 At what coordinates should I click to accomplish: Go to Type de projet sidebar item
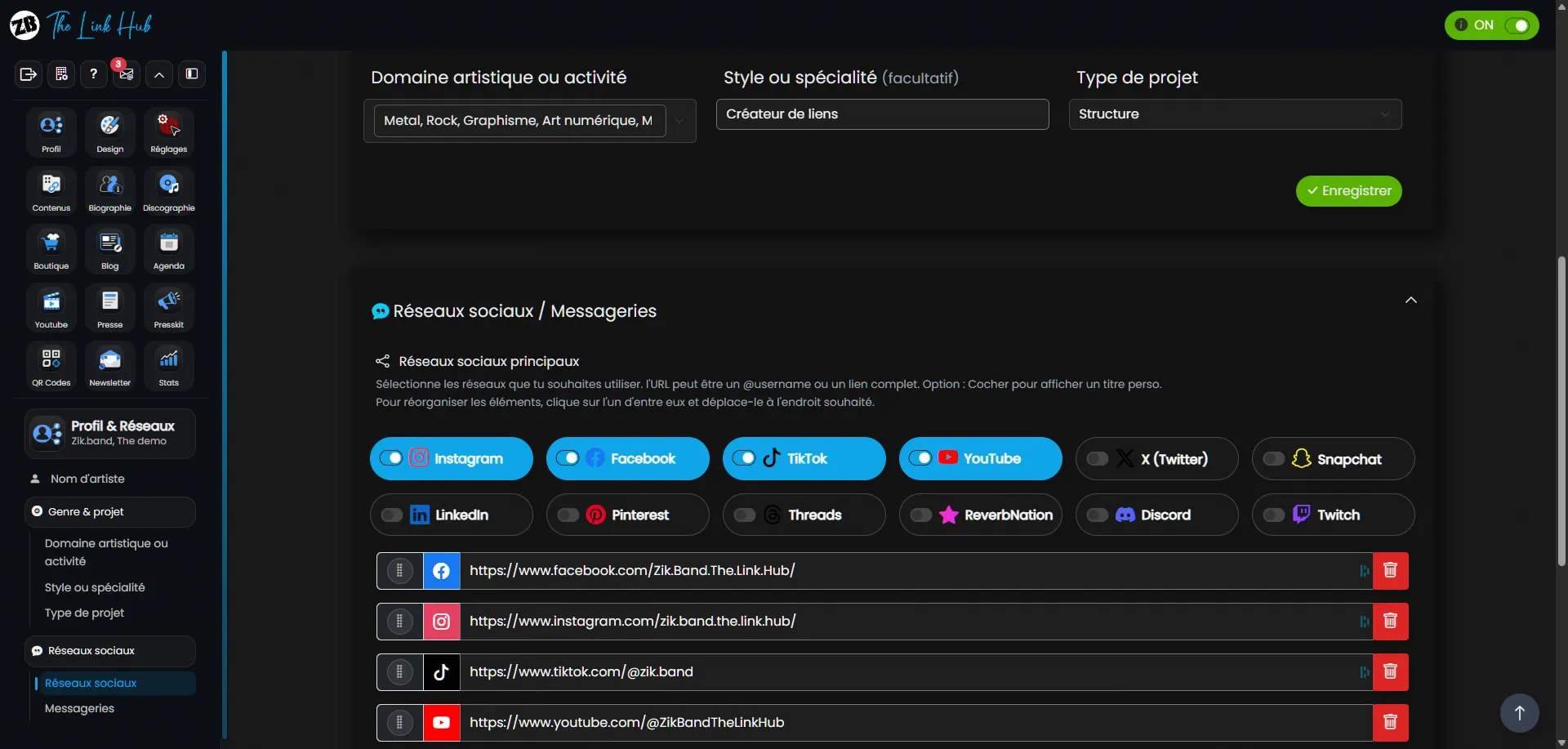coord(84,613)
